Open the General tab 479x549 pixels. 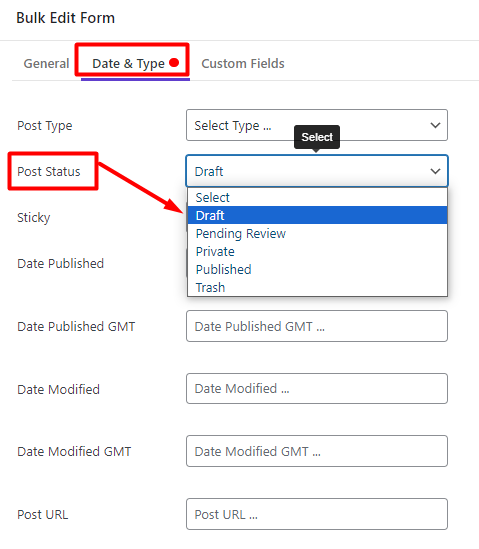[46, 63]
